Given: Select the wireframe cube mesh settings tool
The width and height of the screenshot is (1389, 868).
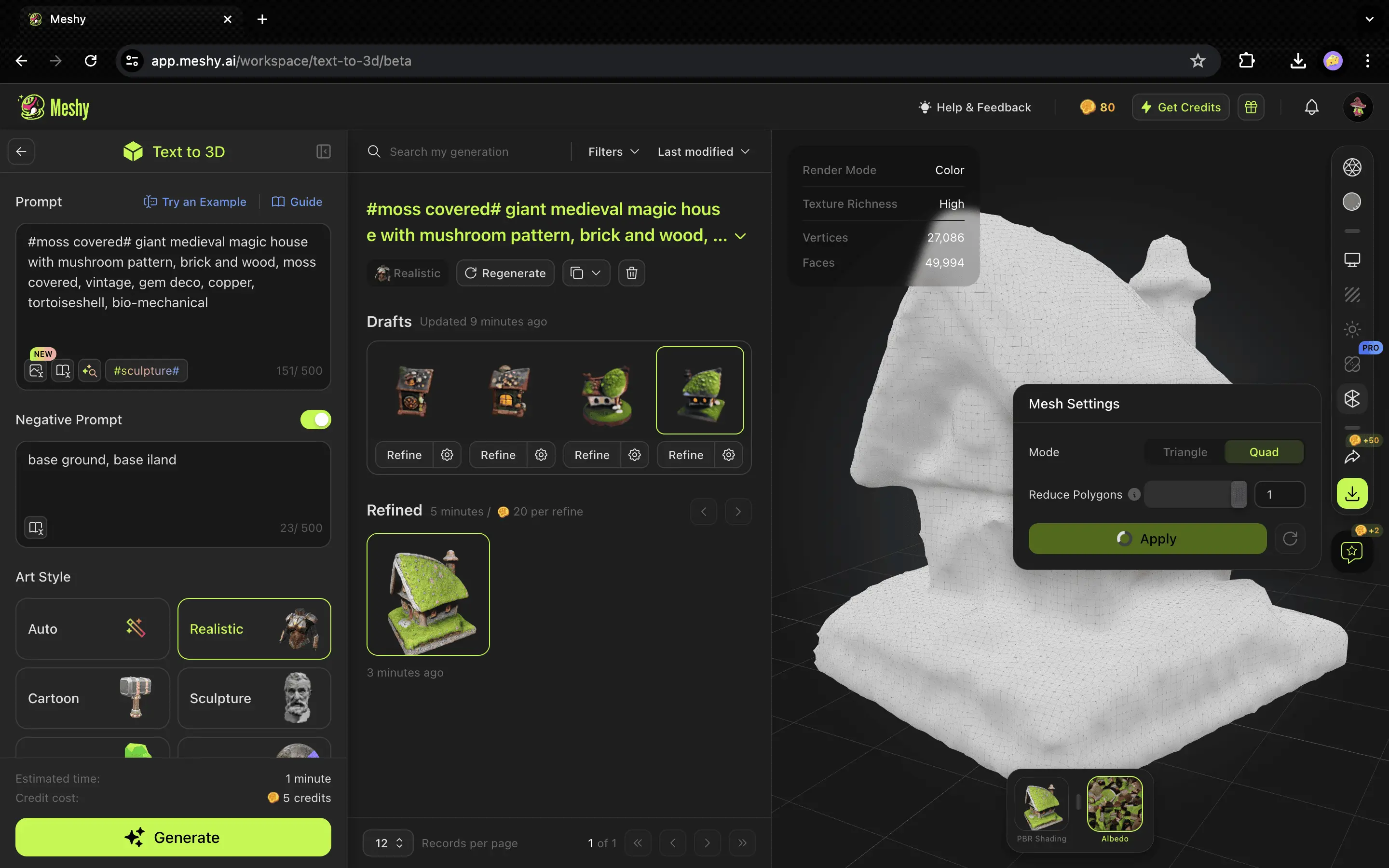Looking at the screenshot, I should click(1352, 399).
